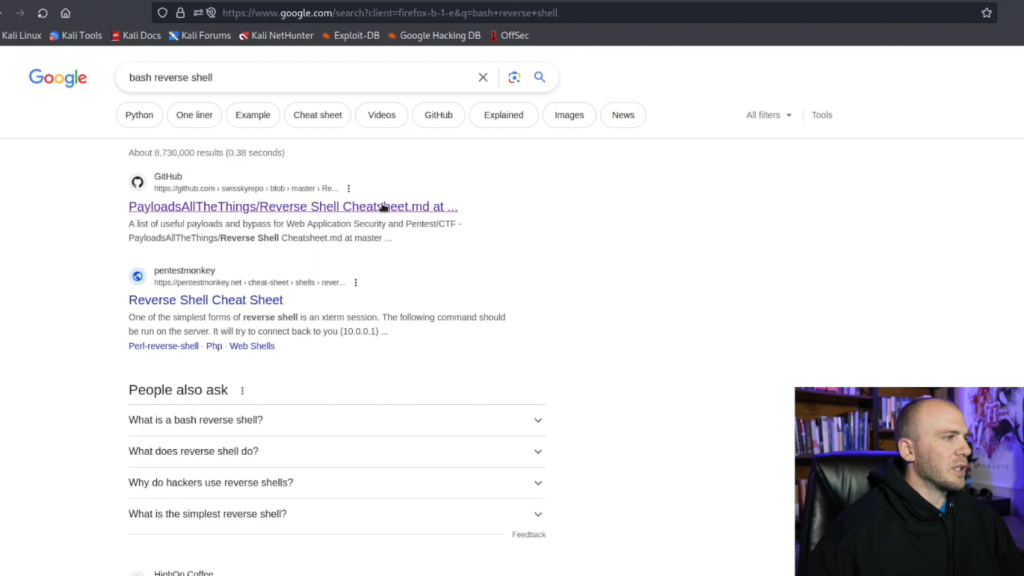The width and height of the screenshot is (1024, 576).
Task: Expand What is the simplest reverse shell?
Action: point(337,514)
